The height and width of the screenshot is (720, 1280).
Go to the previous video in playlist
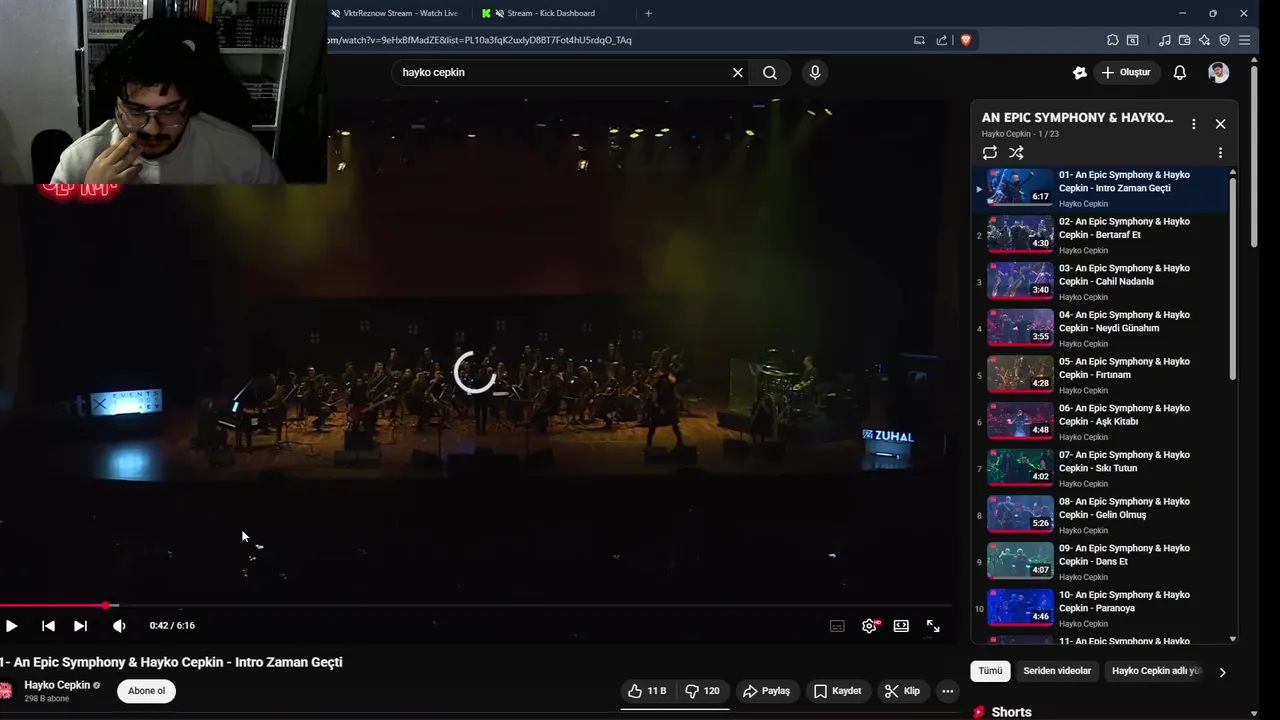[x=48, y=626]
